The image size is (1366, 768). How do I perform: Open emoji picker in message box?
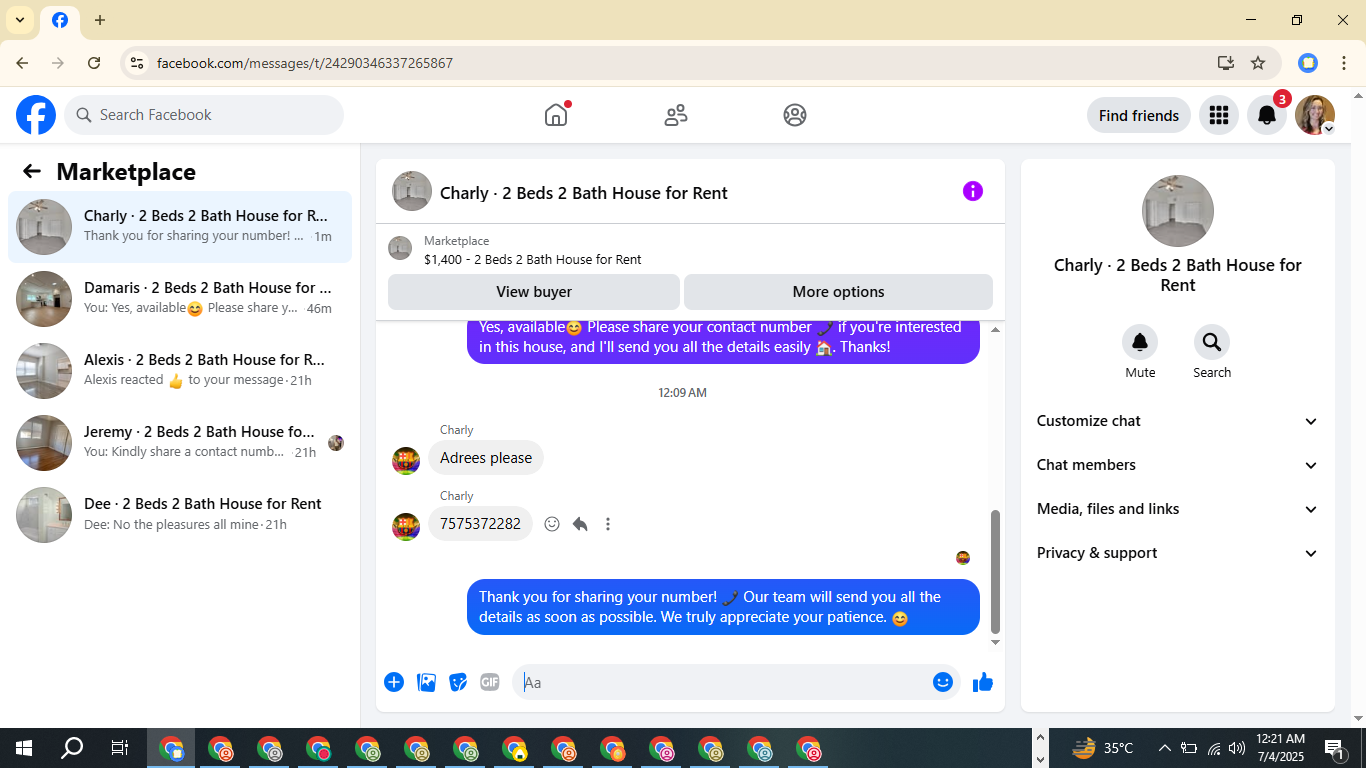pyautogui.click(x=943, y=682)
